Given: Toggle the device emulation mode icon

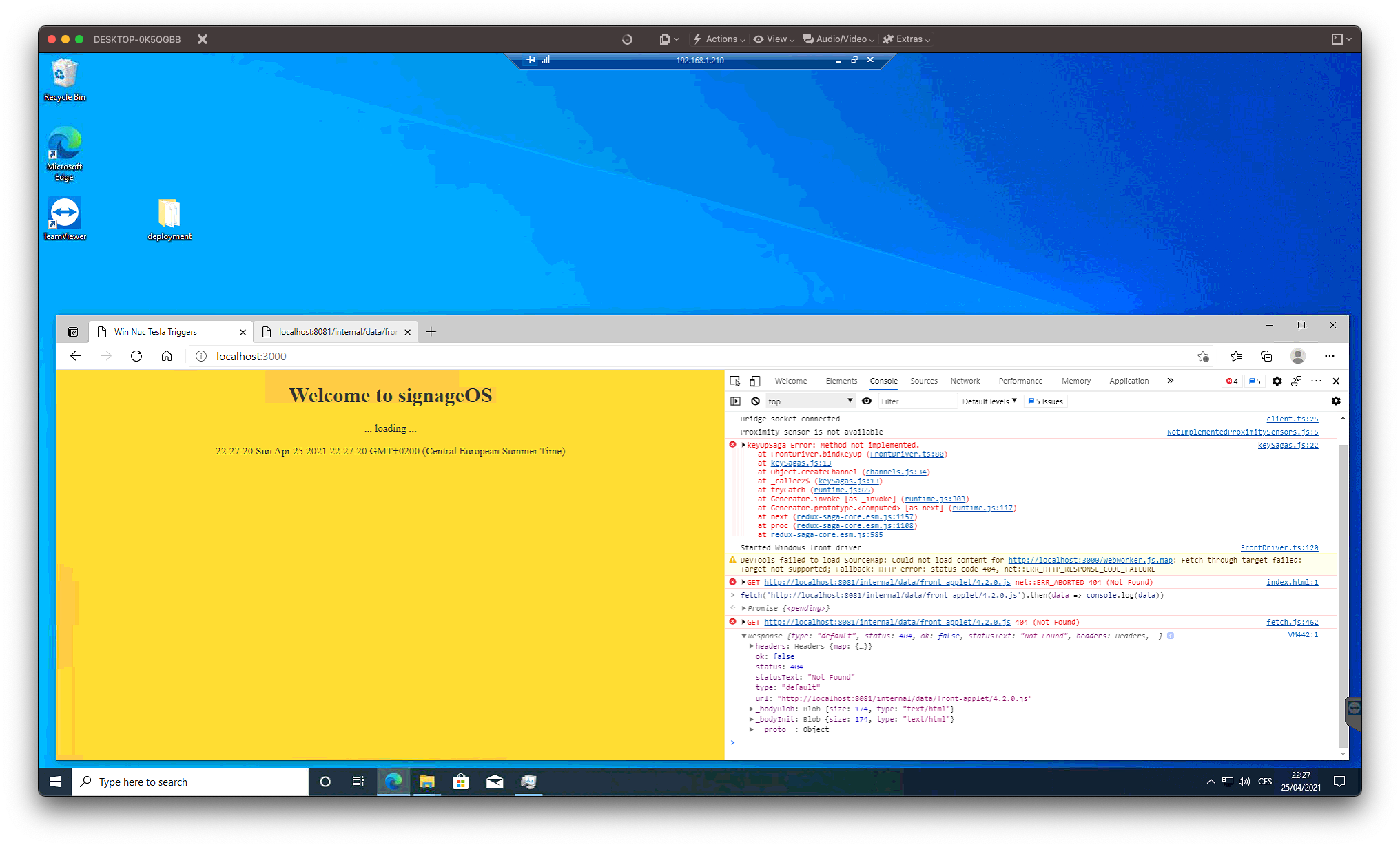Looking at the screenshot, I should pos(754,381).
